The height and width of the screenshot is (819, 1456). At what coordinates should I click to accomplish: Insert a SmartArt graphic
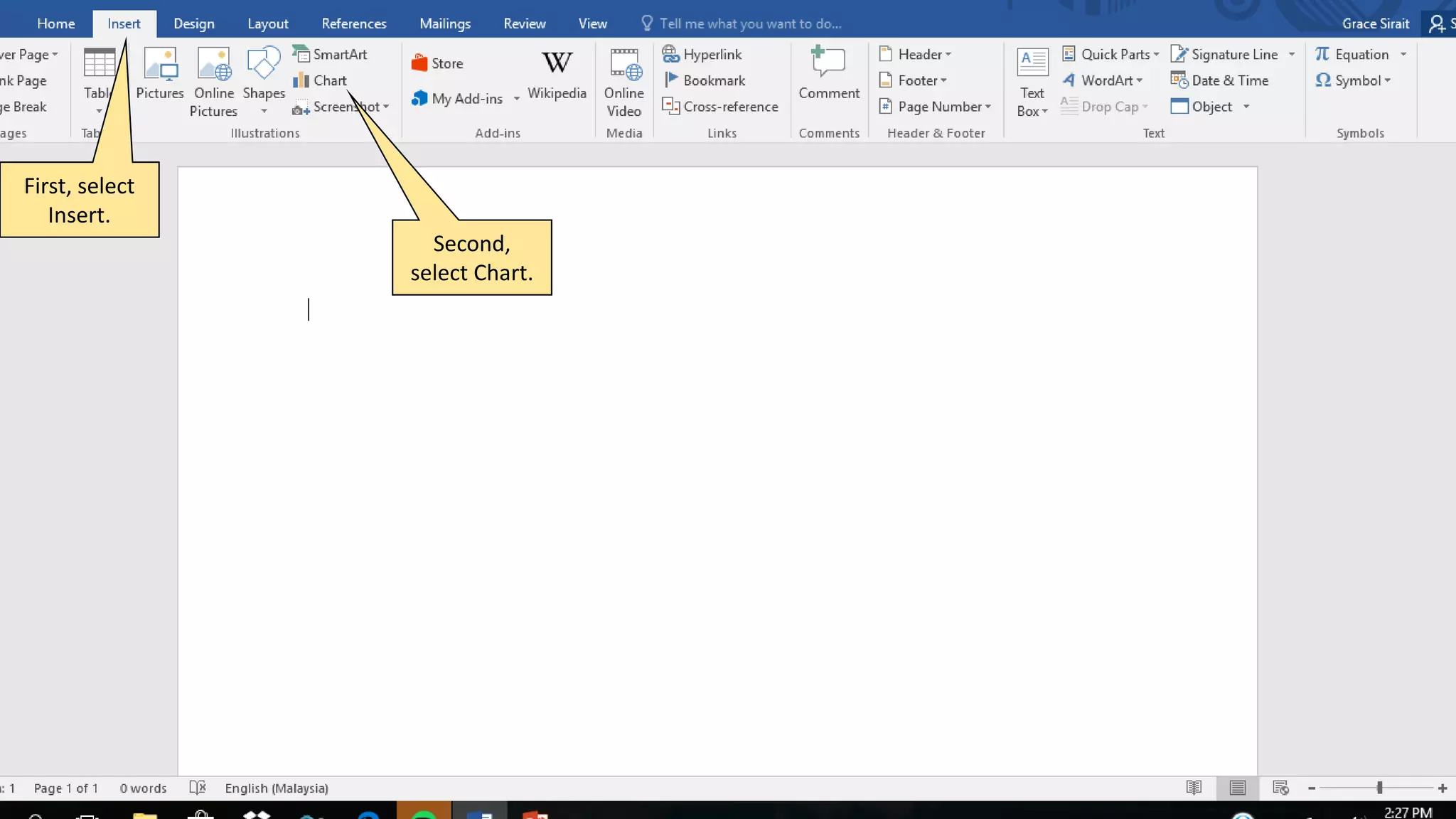tap(330, 54)
